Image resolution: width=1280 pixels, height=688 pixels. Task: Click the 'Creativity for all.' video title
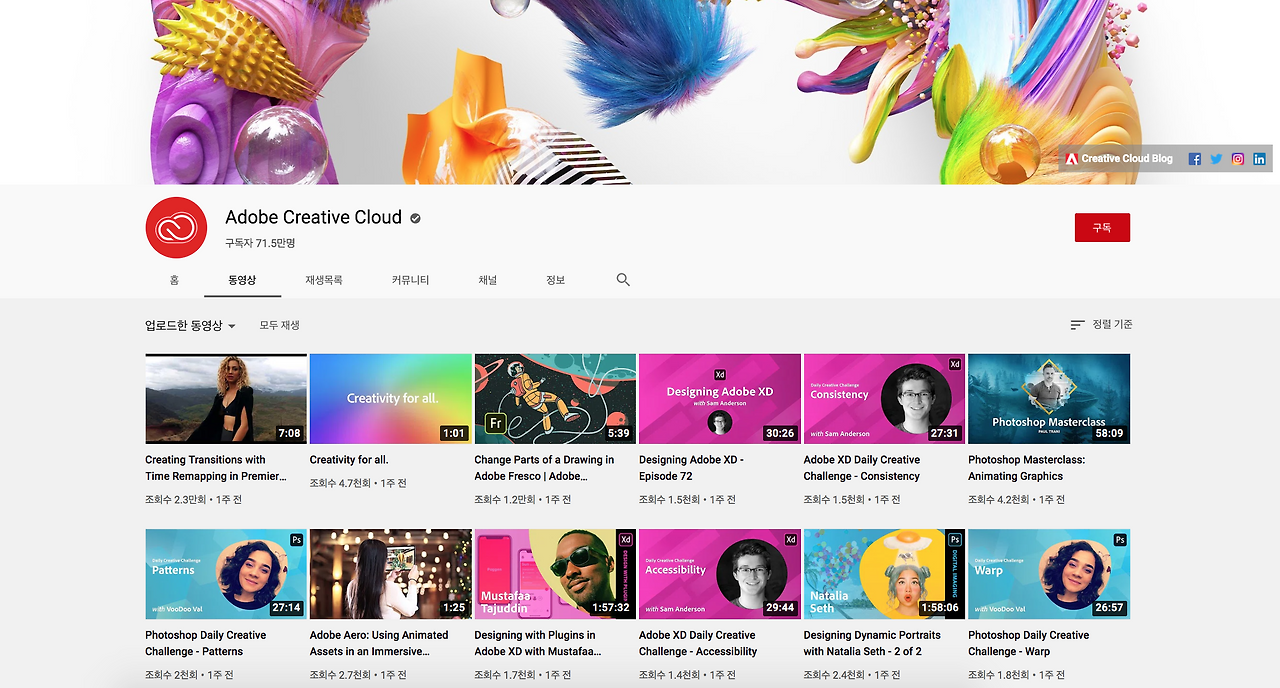pyautogui.click(x=349, y=460)
